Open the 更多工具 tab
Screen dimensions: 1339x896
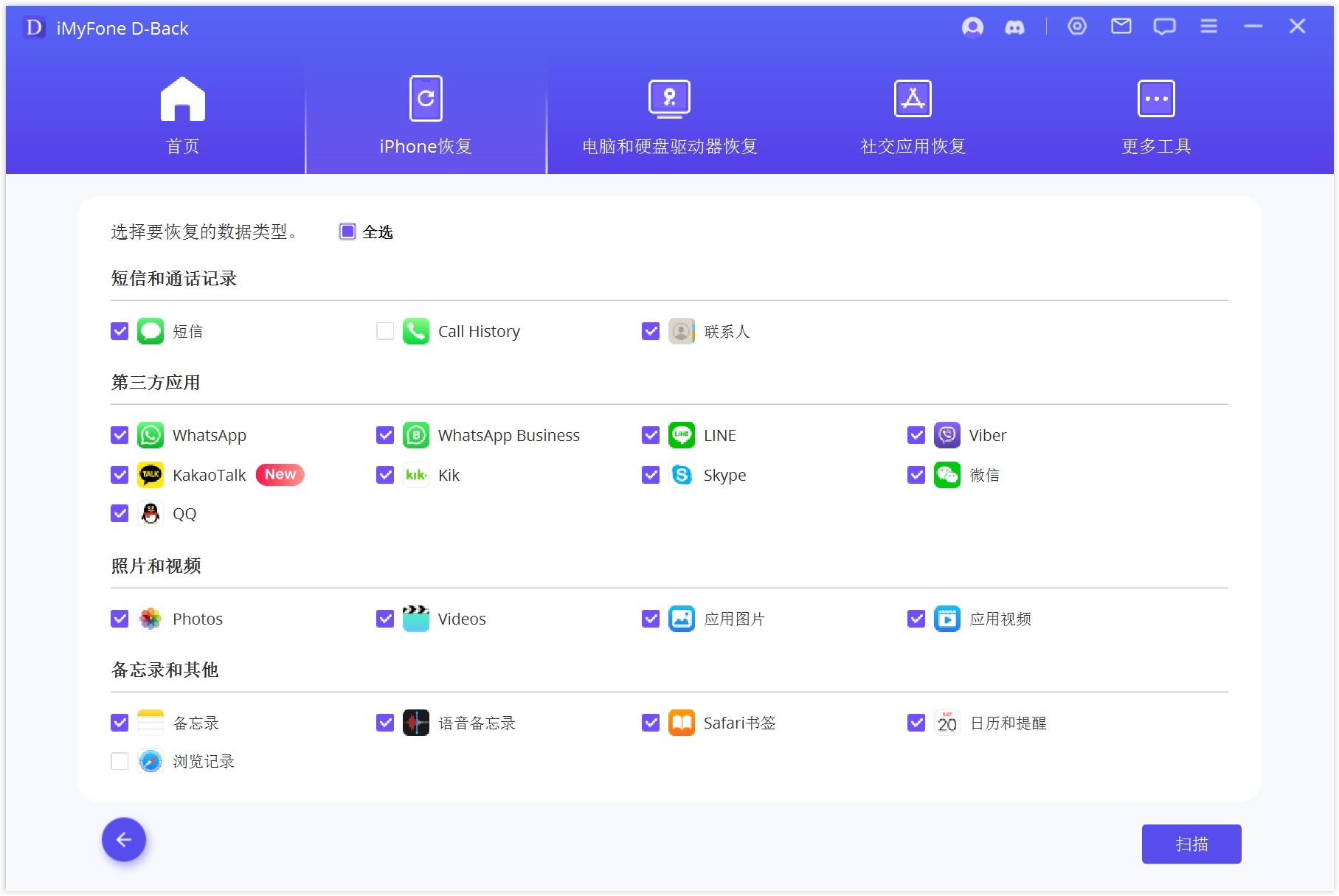(1156, 117)
